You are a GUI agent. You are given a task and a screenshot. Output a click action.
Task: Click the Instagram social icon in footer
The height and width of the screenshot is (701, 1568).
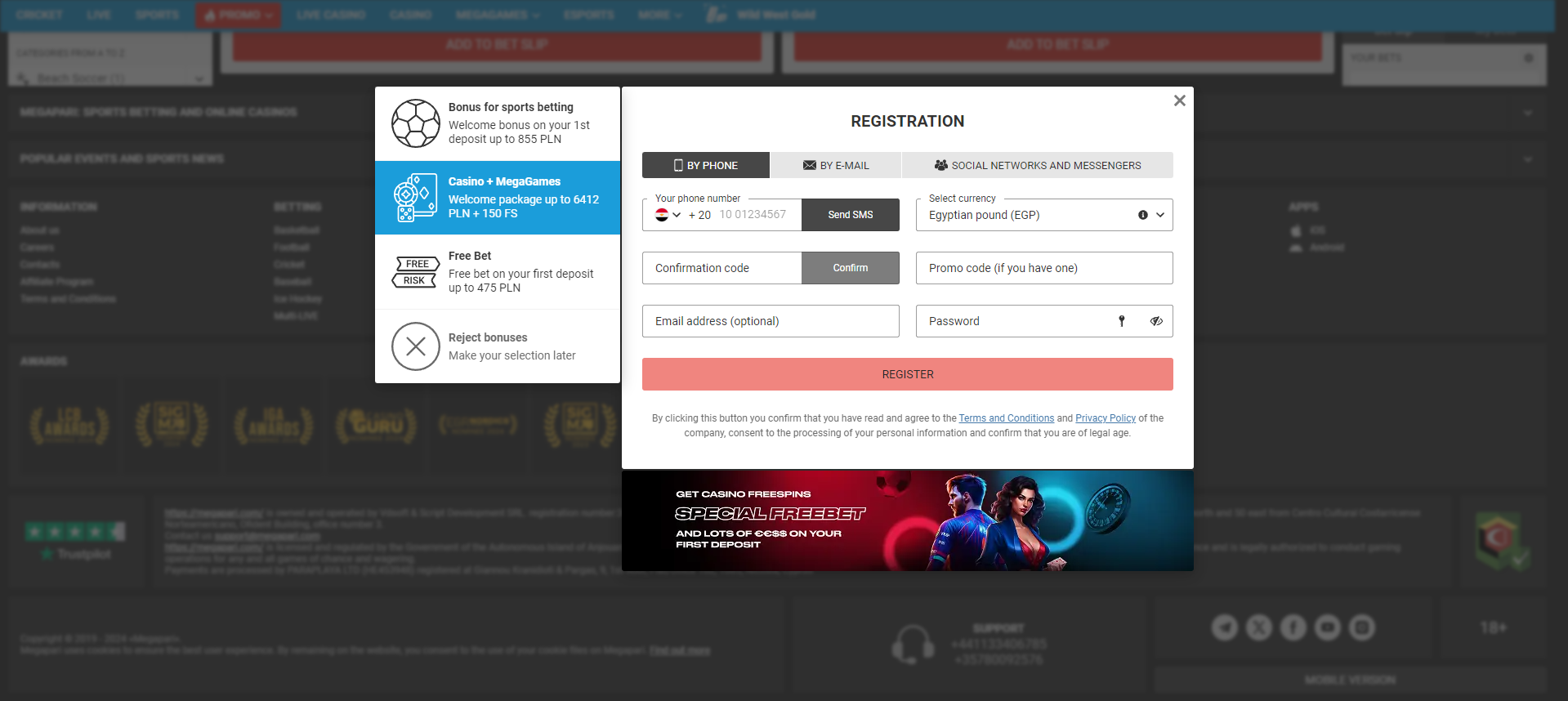pos(1361,627)
